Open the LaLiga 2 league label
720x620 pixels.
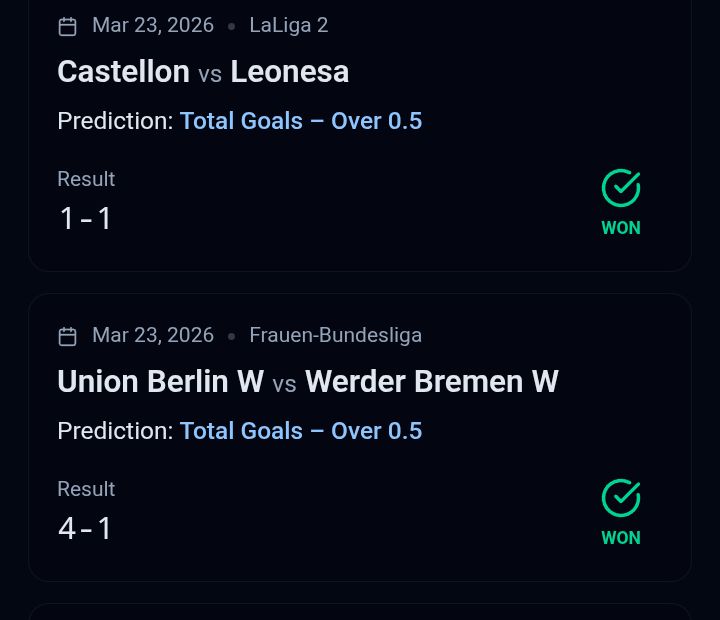coord(288,25)
